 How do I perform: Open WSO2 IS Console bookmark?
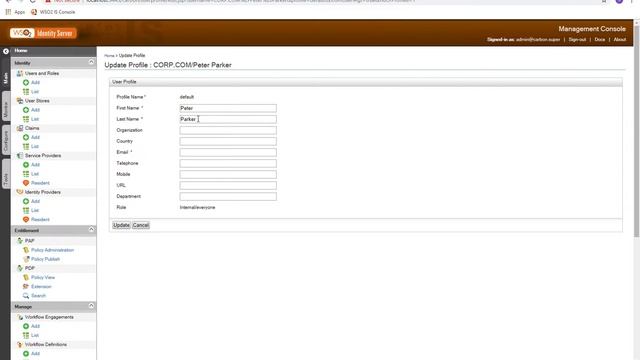tap(53, 12)
